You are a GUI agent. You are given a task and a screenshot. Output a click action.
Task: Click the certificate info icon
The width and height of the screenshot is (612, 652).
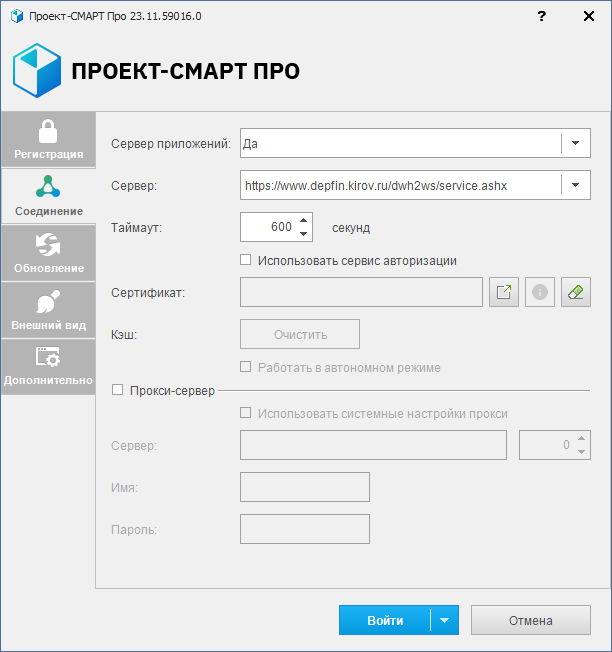point(540,292)
